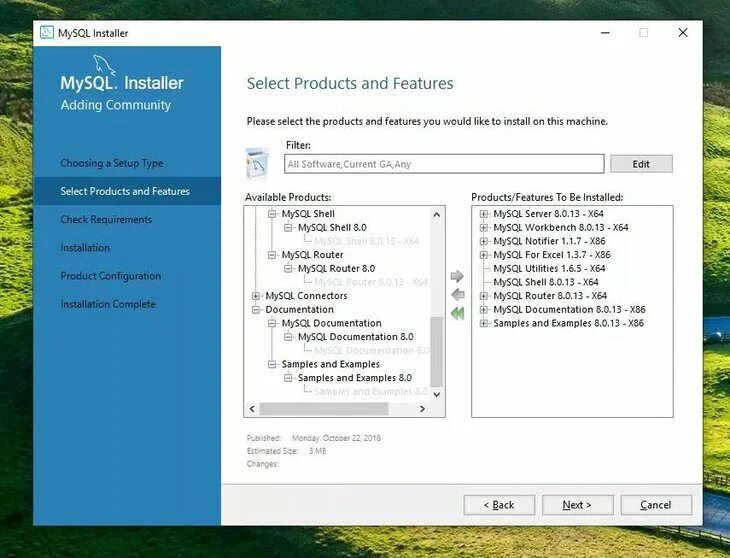730x558 pixels.
Task: Click the Back button
Action: (499, 505)
